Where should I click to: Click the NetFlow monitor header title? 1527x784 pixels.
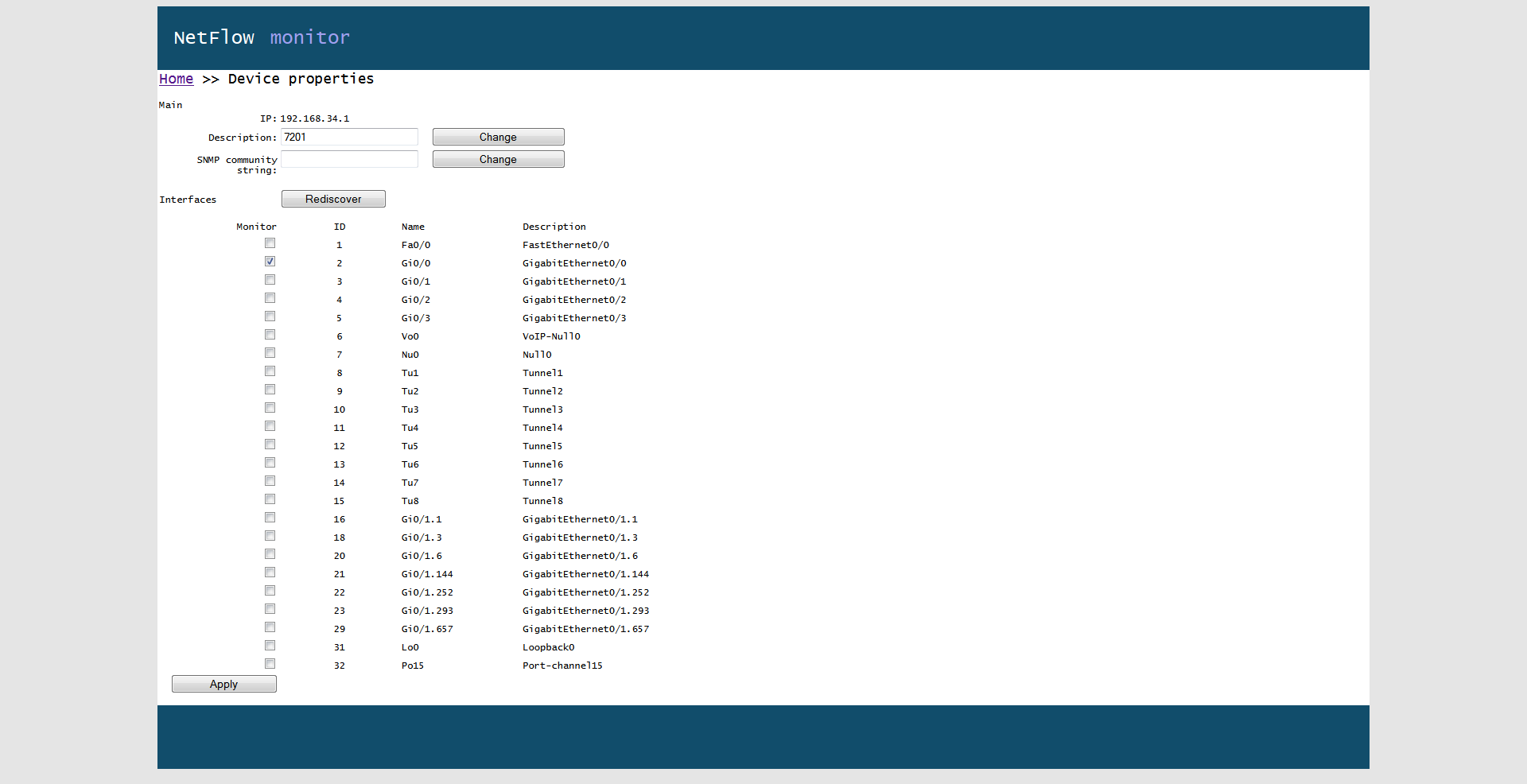click(262, 37)
